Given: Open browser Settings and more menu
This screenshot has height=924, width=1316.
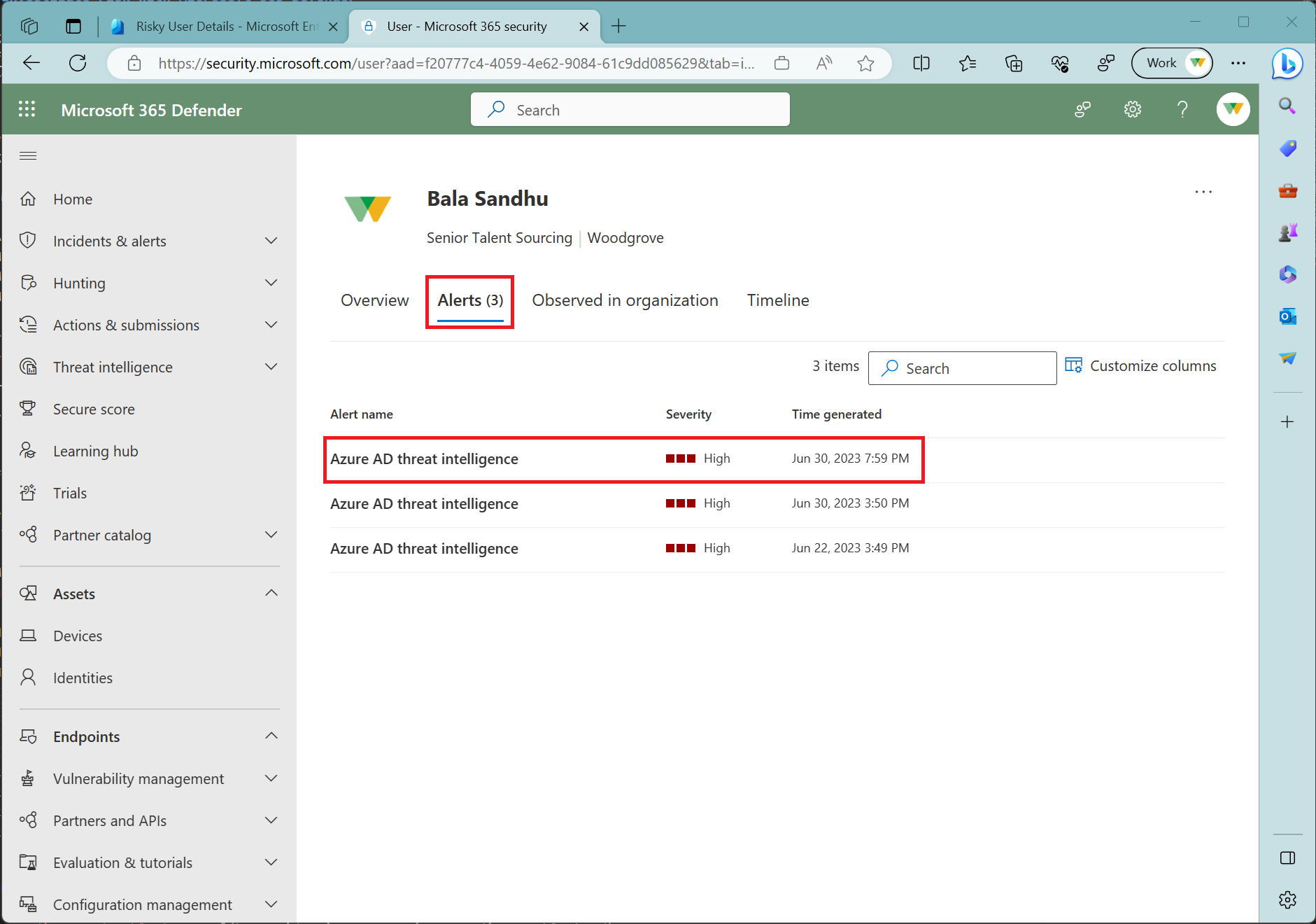Looking at the screenshot, I should coord(1238,63).
